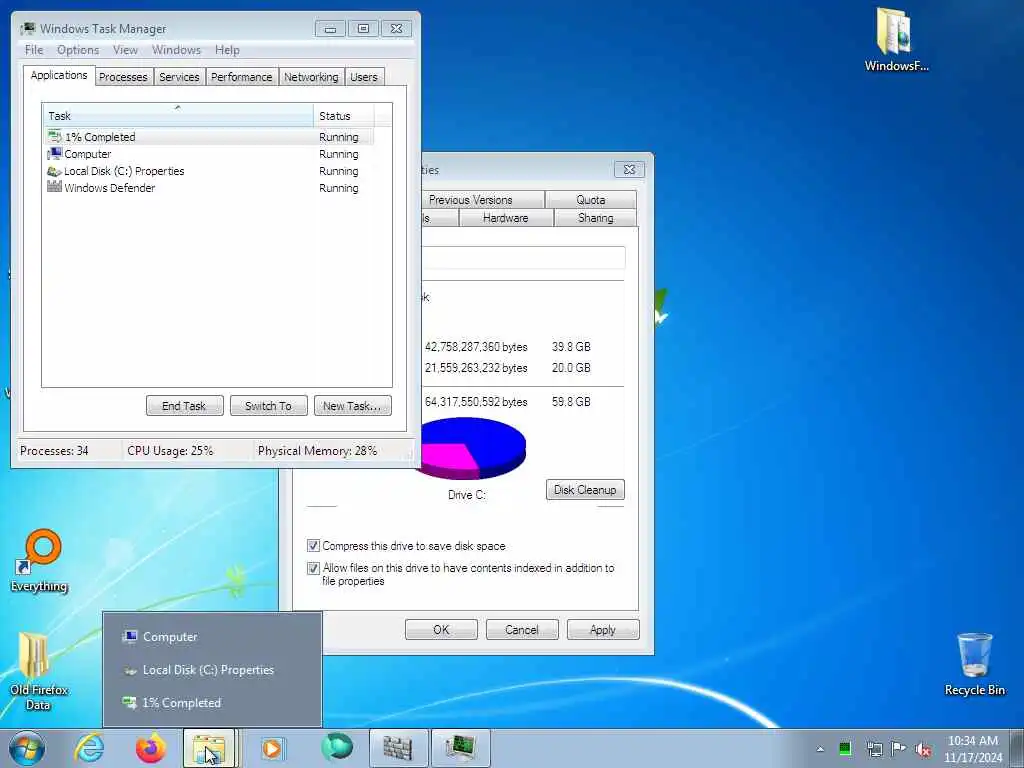Toggle Compress this drive checkbox
This screenshot has width=1024, height=768.
[x=313, y=545]
